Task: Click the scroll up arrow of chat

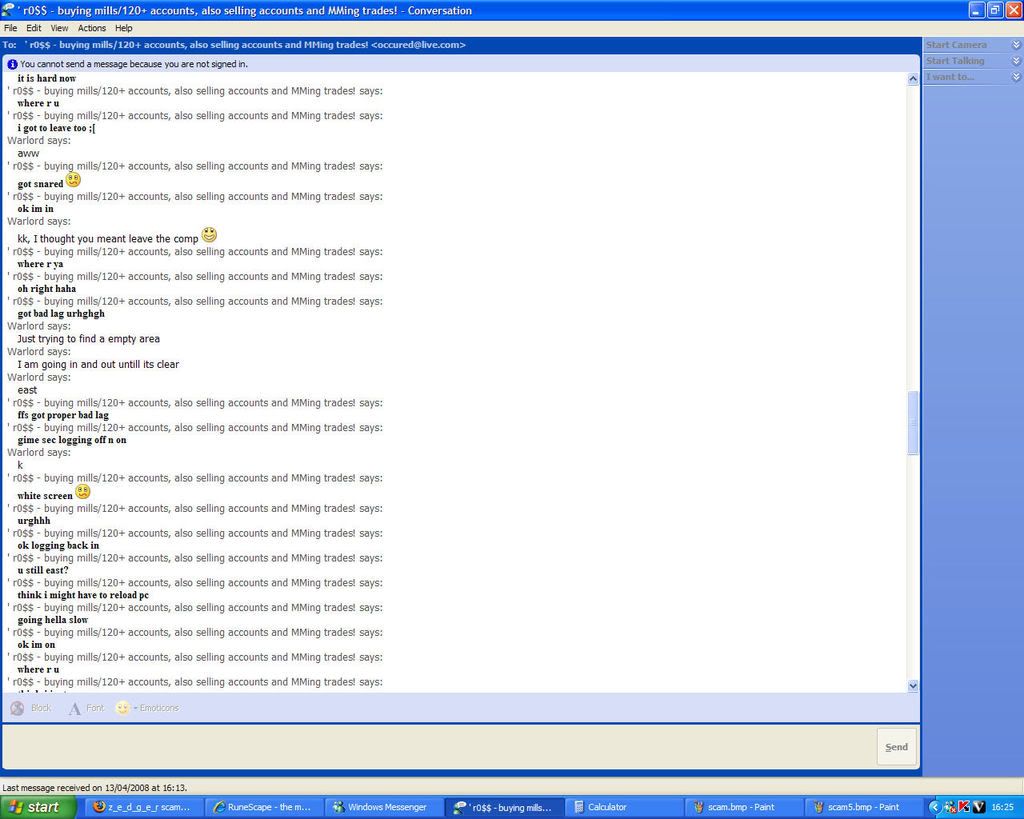Action: pyautogui.click(x=912, y=78)
